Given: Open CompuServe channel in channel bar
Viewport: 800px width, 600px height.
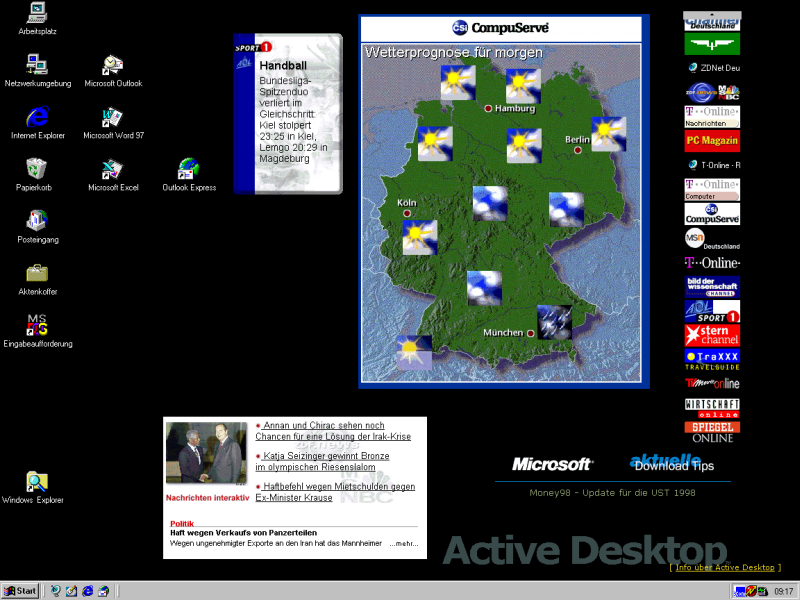Looking at the screenshot, I should click(712, 214).
